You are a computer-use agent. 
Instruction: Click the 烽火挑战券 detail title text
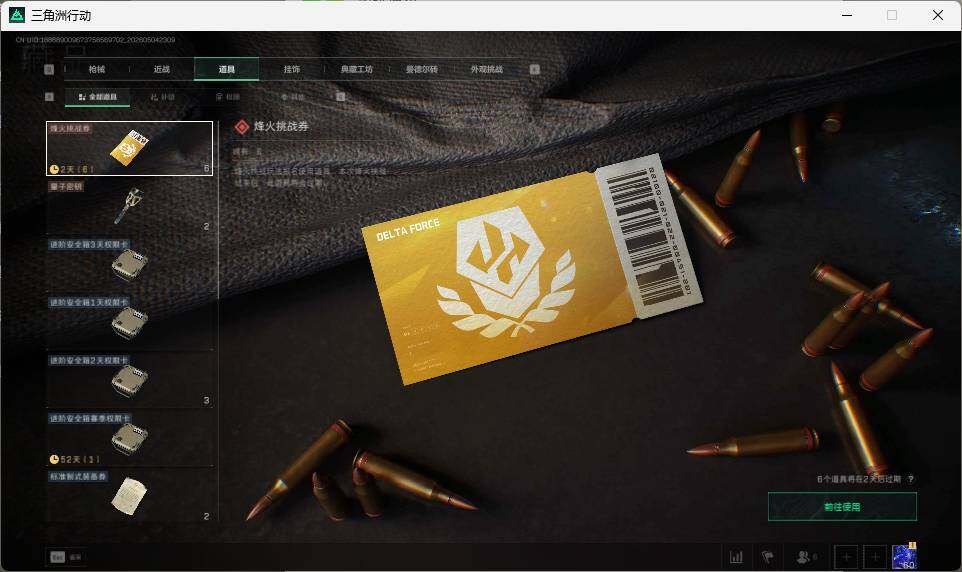281,126
